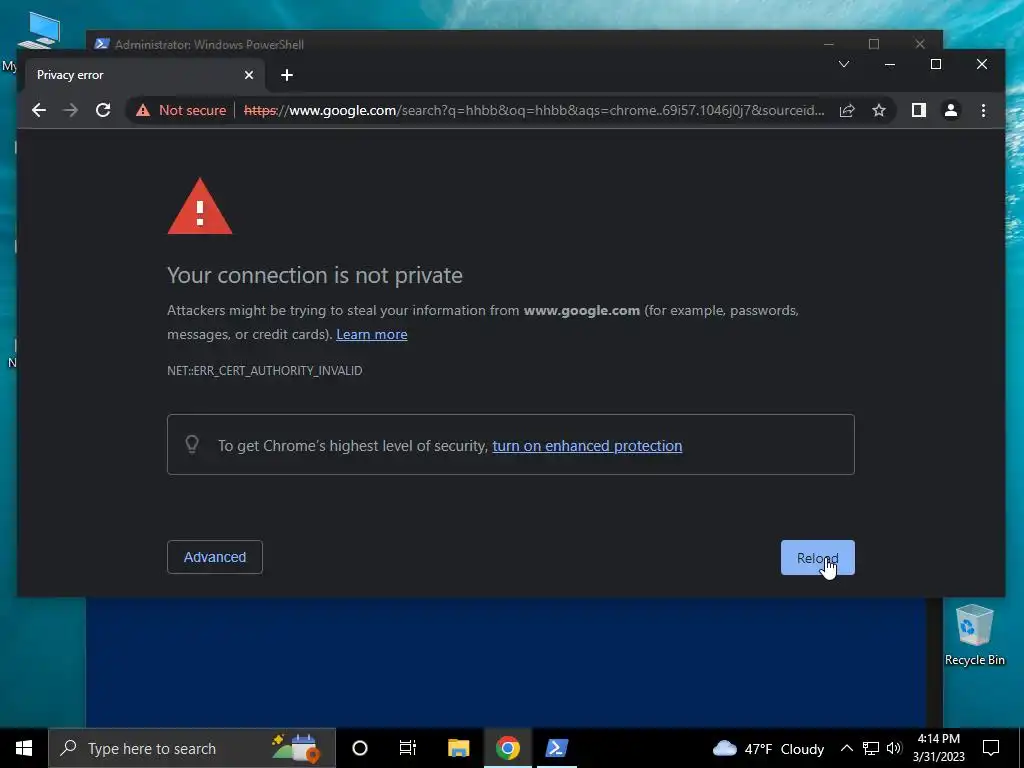Click the volume speaker tray icon

click(x=894, y=748)
